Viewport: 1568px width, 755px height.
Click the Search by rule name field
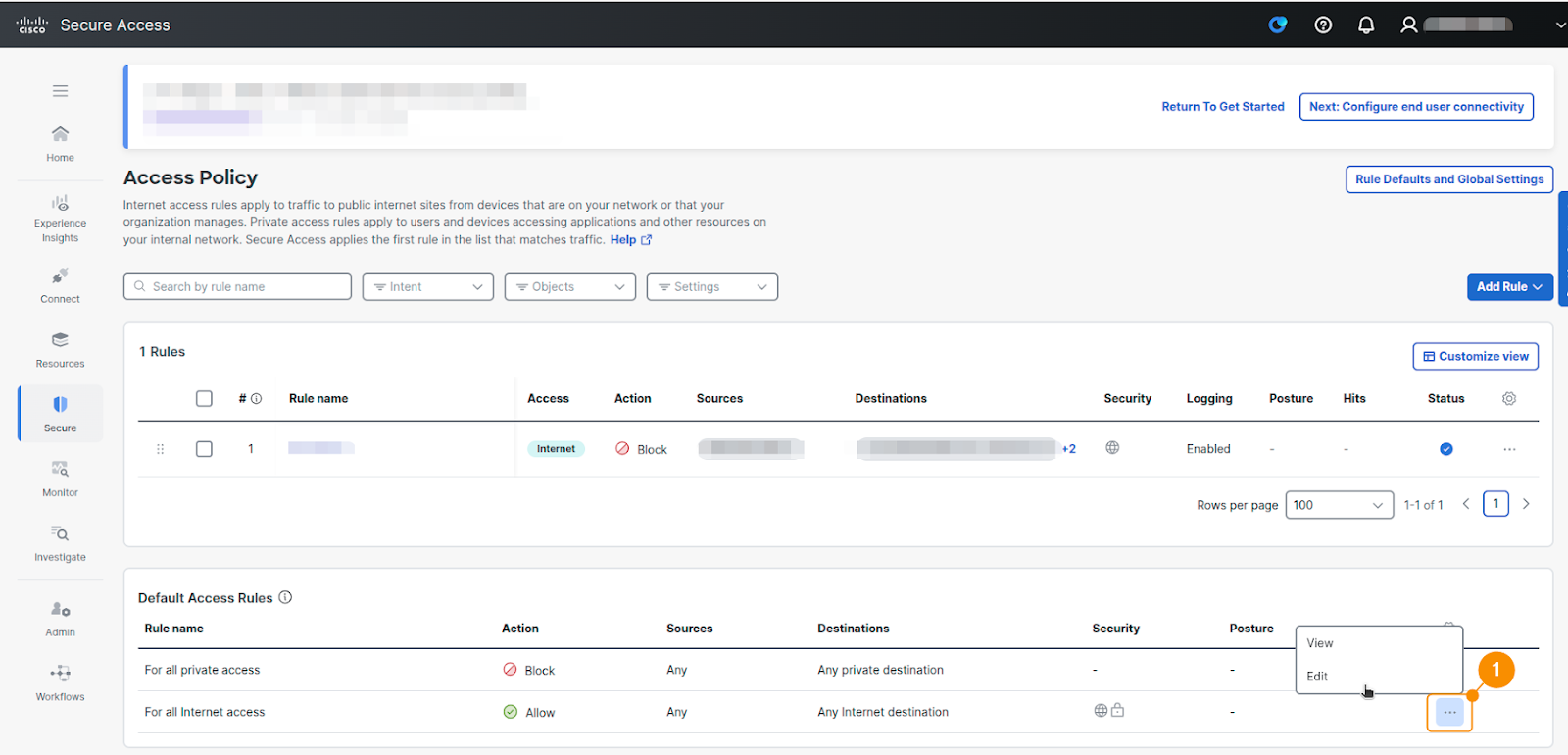[238, 287]
